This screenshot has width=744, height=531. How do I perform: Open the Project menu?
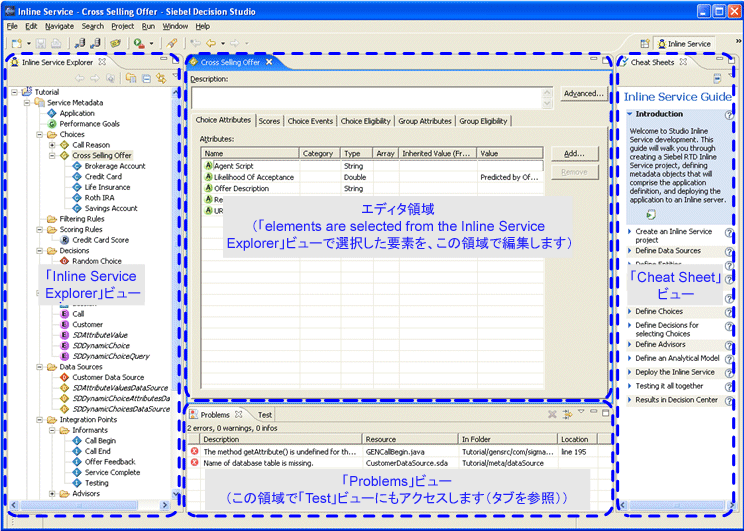pos(122,26)
